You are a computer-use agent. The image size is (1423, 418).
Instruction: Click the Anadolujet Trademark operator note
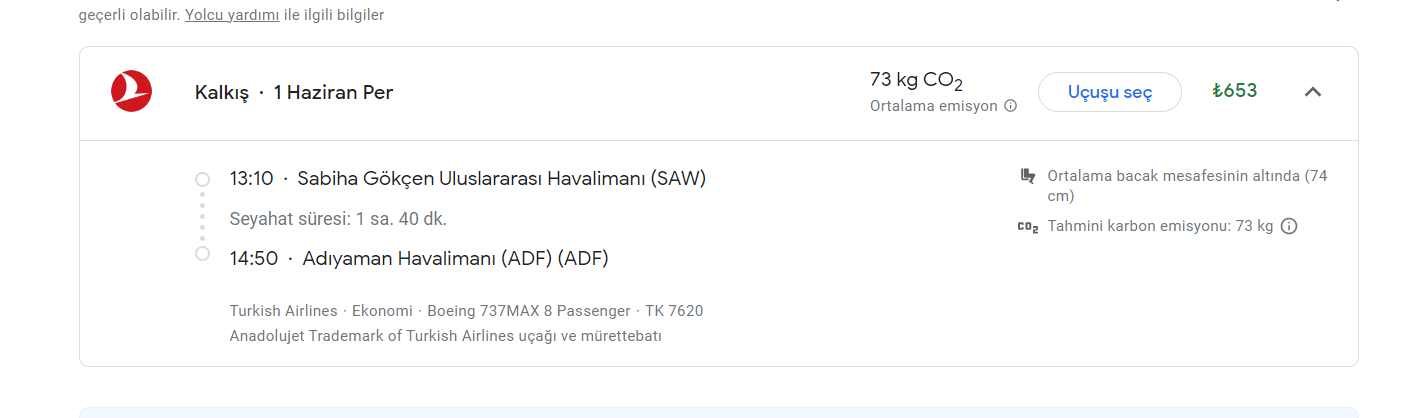coord(446,336)
